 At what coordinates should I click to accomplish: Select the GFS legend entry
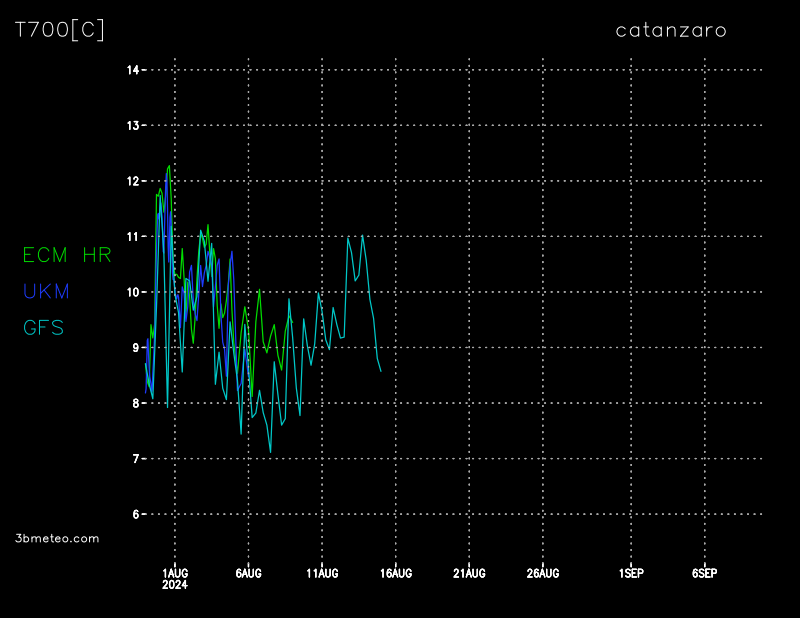44,327
